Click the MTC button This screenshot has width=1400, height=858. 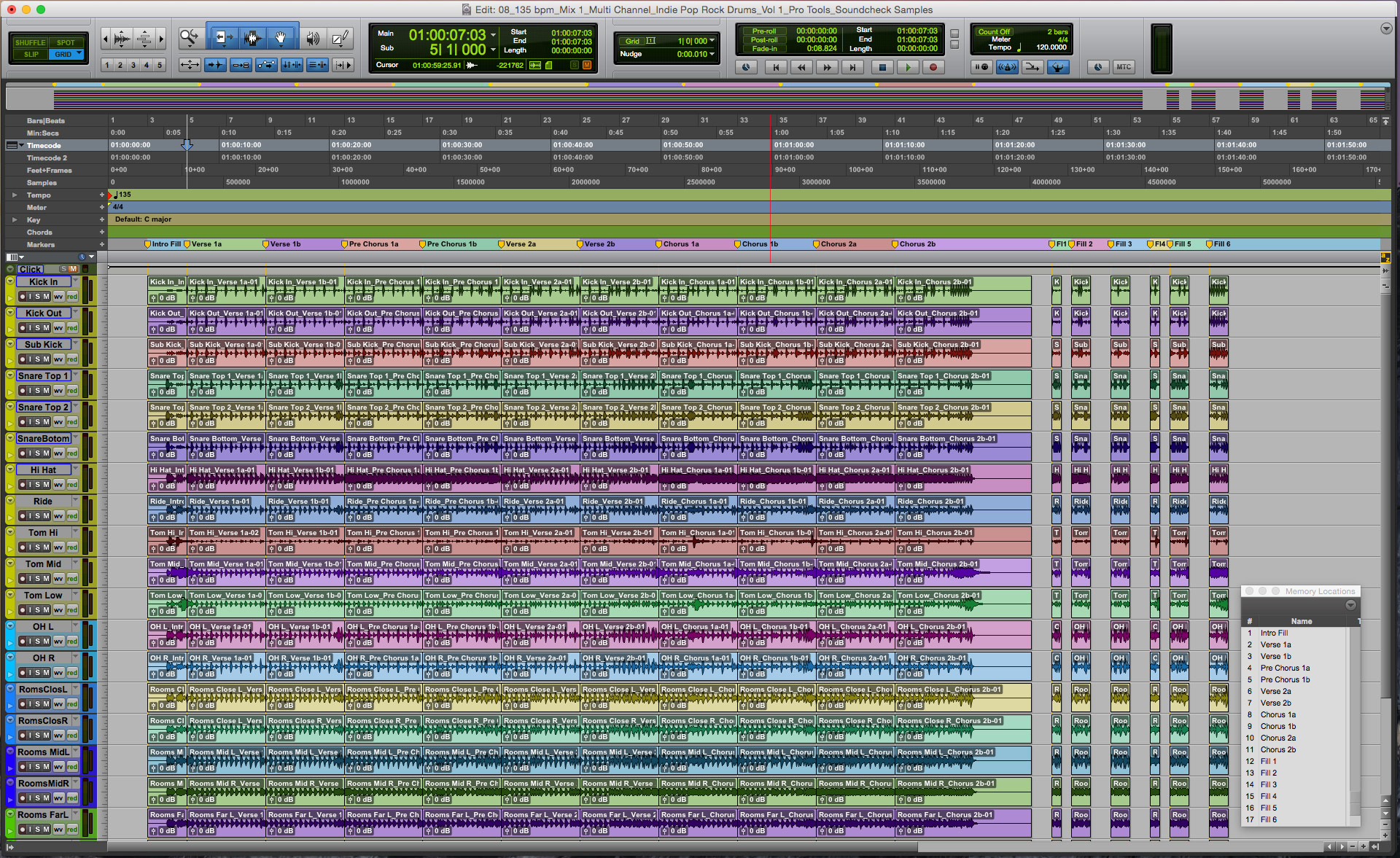coord(1124,67)
